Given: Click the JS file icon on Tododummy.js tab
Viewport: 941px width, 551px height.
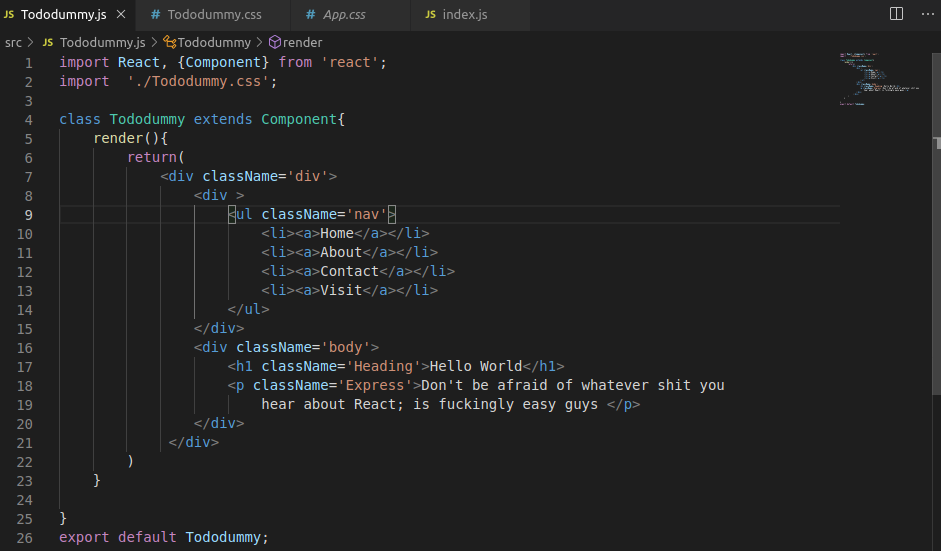Looking at the screenshot, I should point(9,14).
